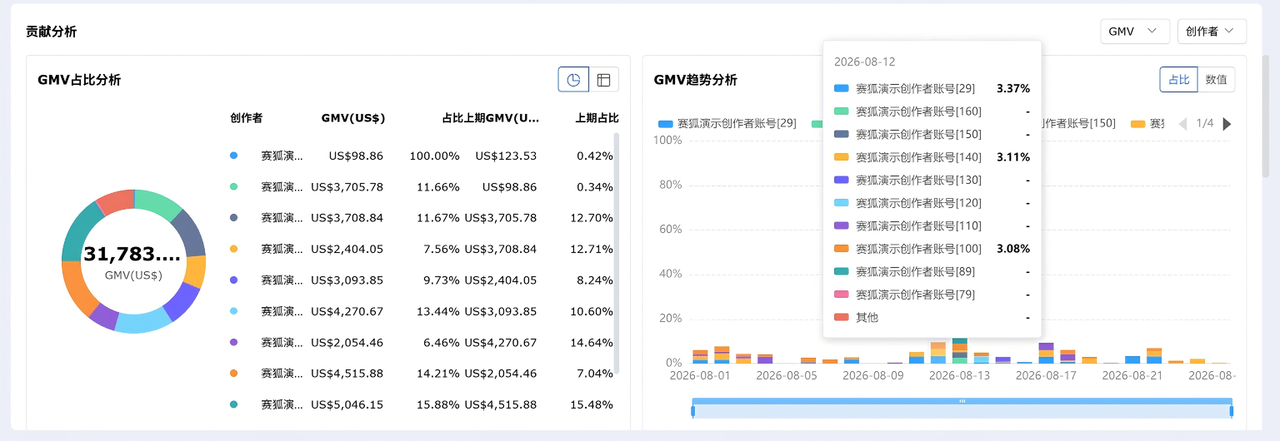The height and width of the screenshot is (441, 1280).
Task: Switch GMV占比分析 to table view
Action: coord(604,80)
